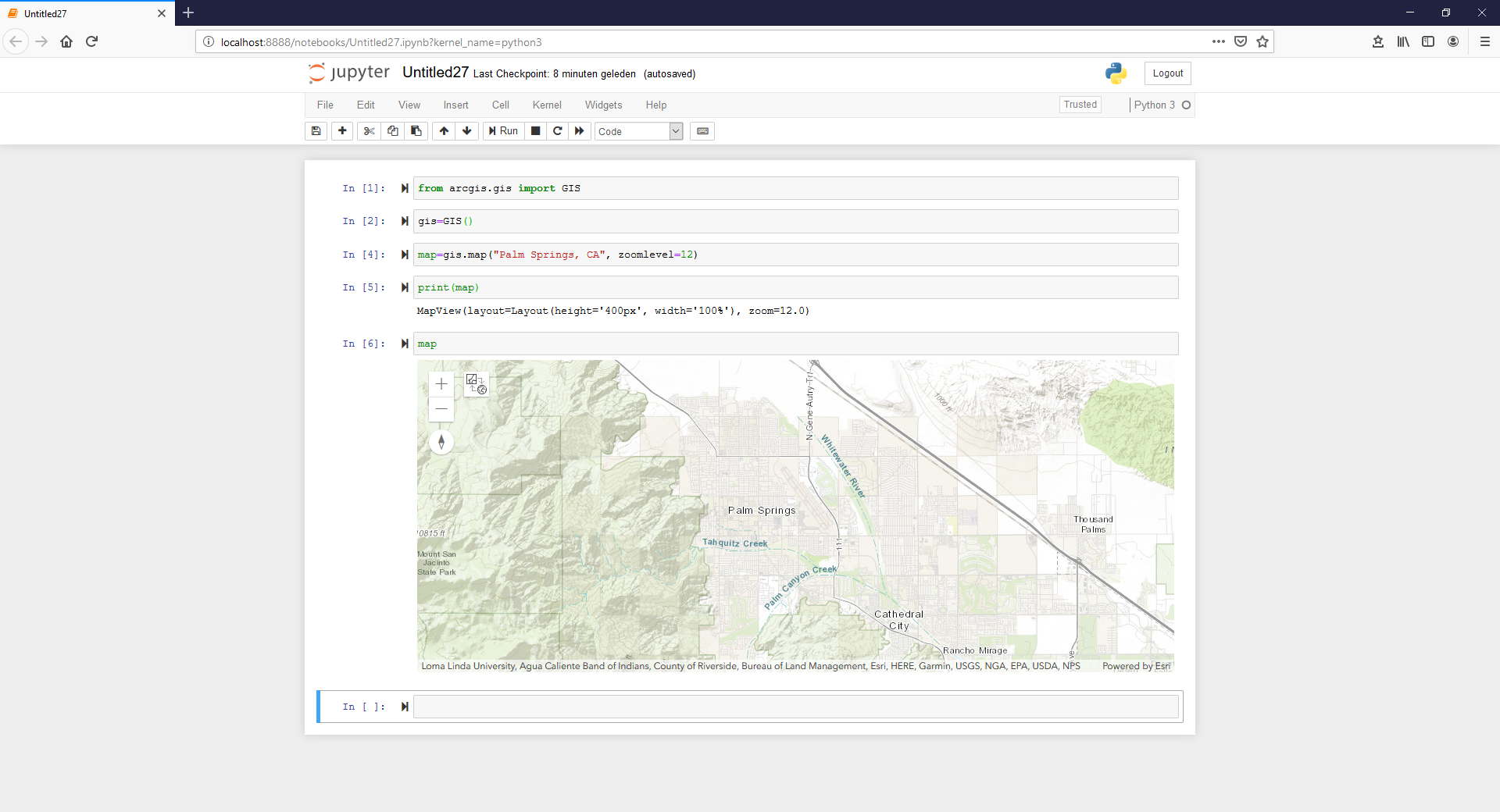Open the Help menu

656,105
